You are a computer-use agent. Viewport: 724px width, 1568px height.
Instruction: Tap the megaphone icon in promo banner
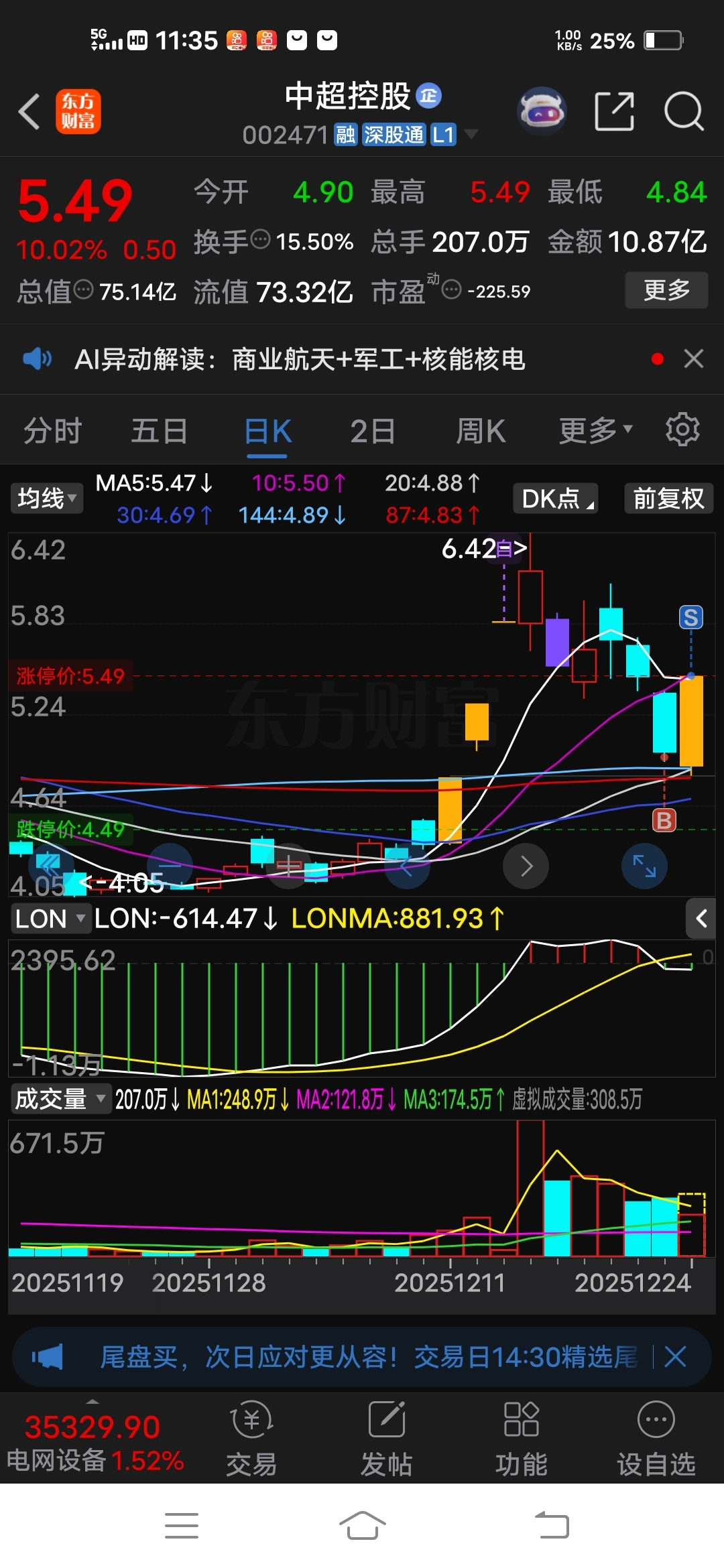pyautogui.click(x=47, y=1357)
